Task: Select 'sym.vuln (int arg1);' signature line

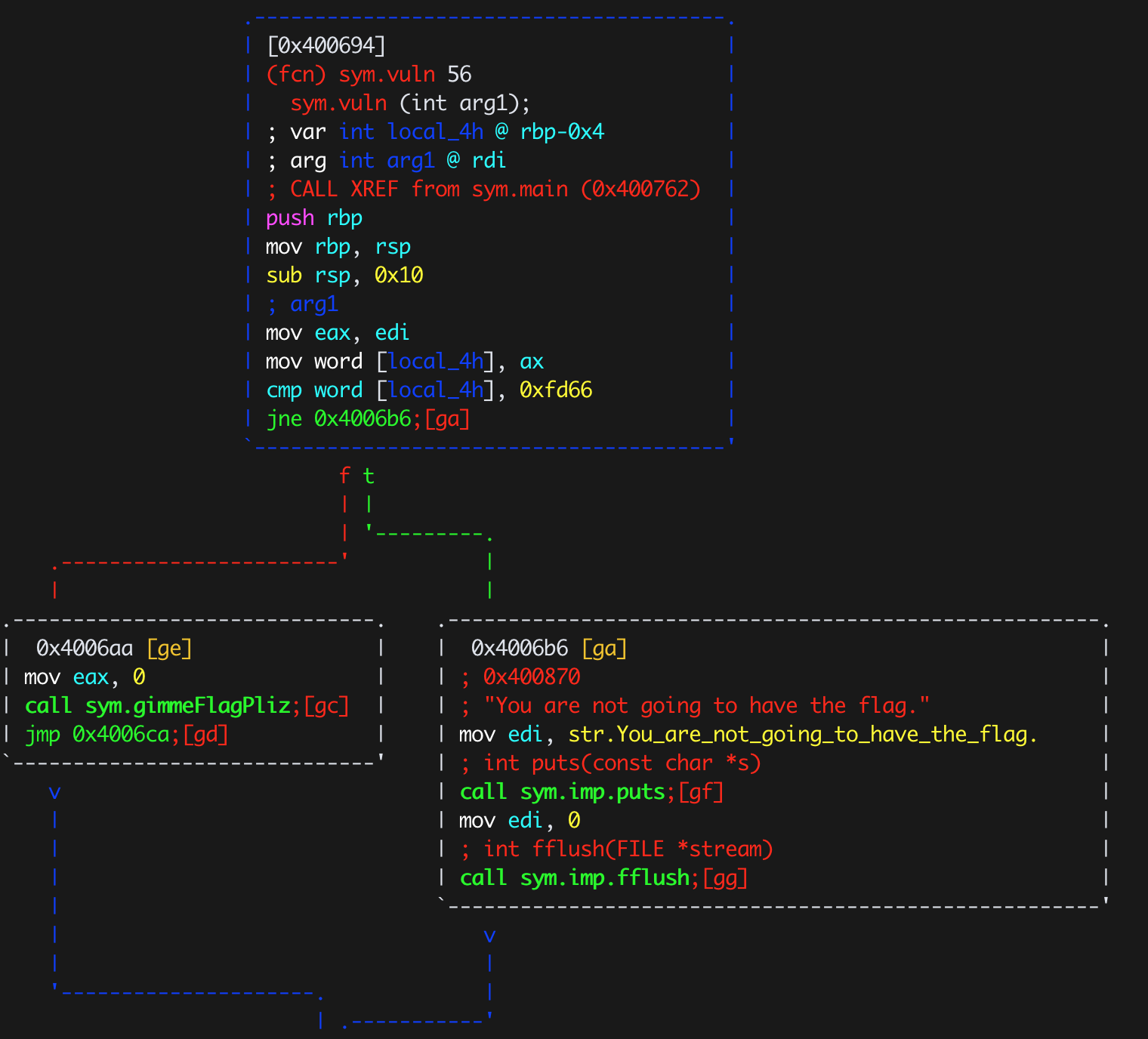Action: tap(410, 103)
